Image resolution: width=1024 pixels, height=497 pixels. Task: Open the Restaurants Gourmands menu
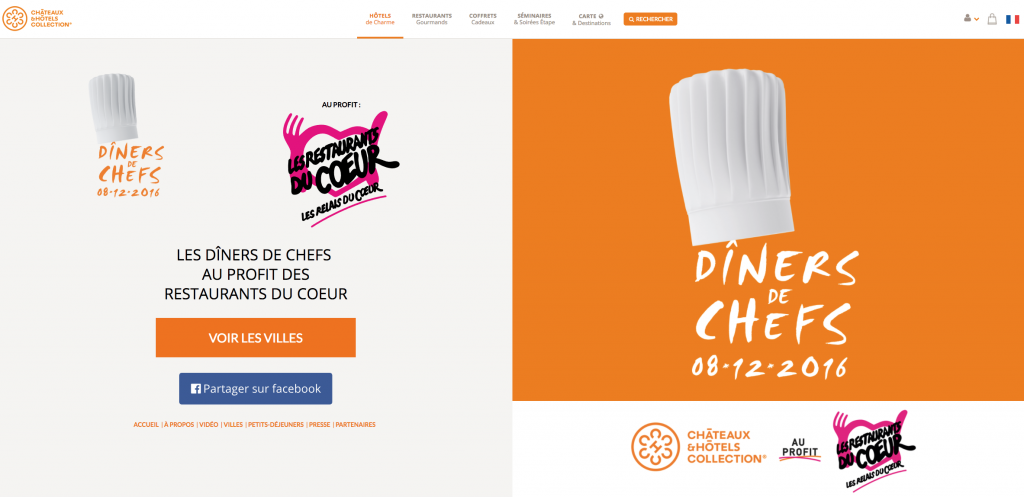click(432, 19)
